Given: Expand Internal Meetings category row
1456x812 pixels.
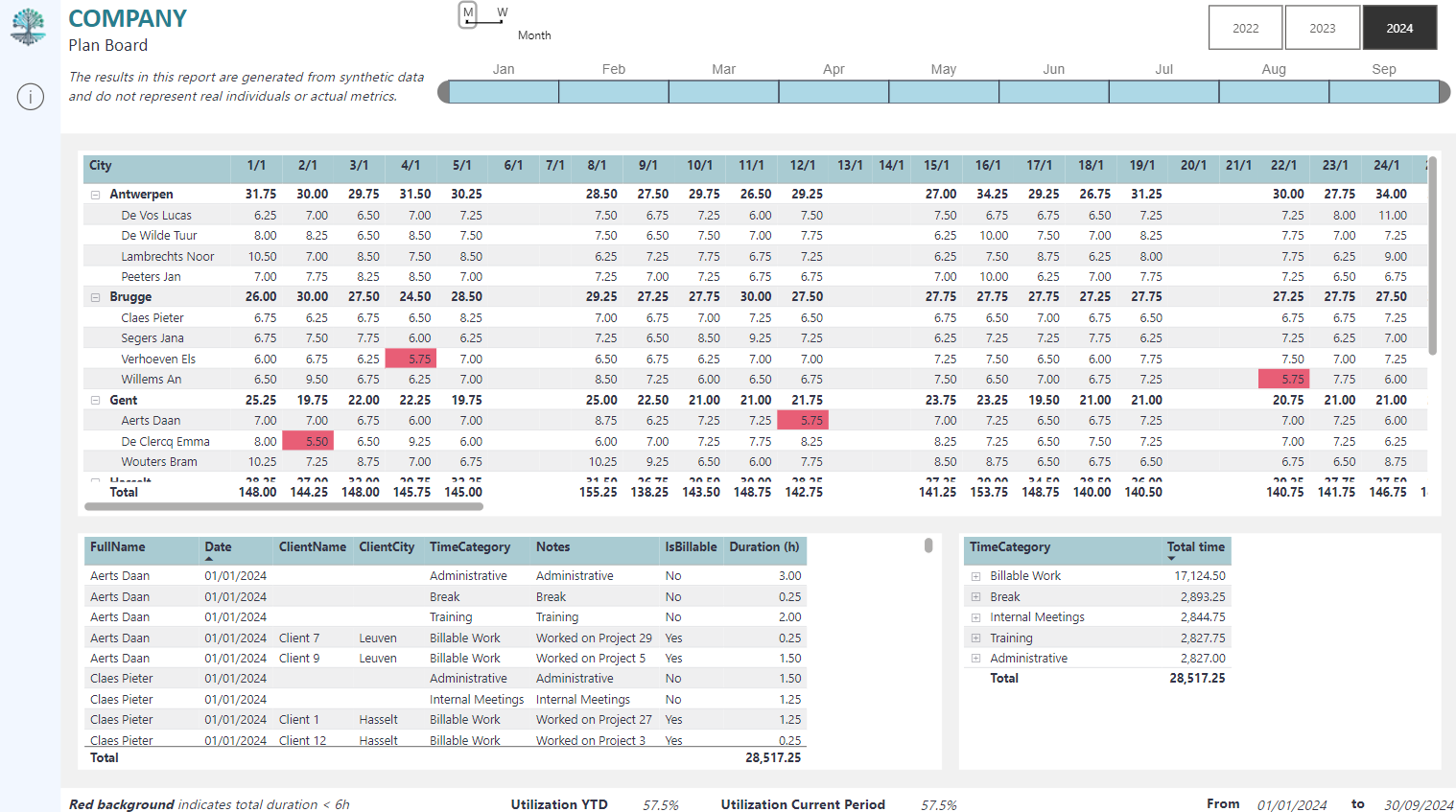Looking at the screenshot, I should click(975, 617).
